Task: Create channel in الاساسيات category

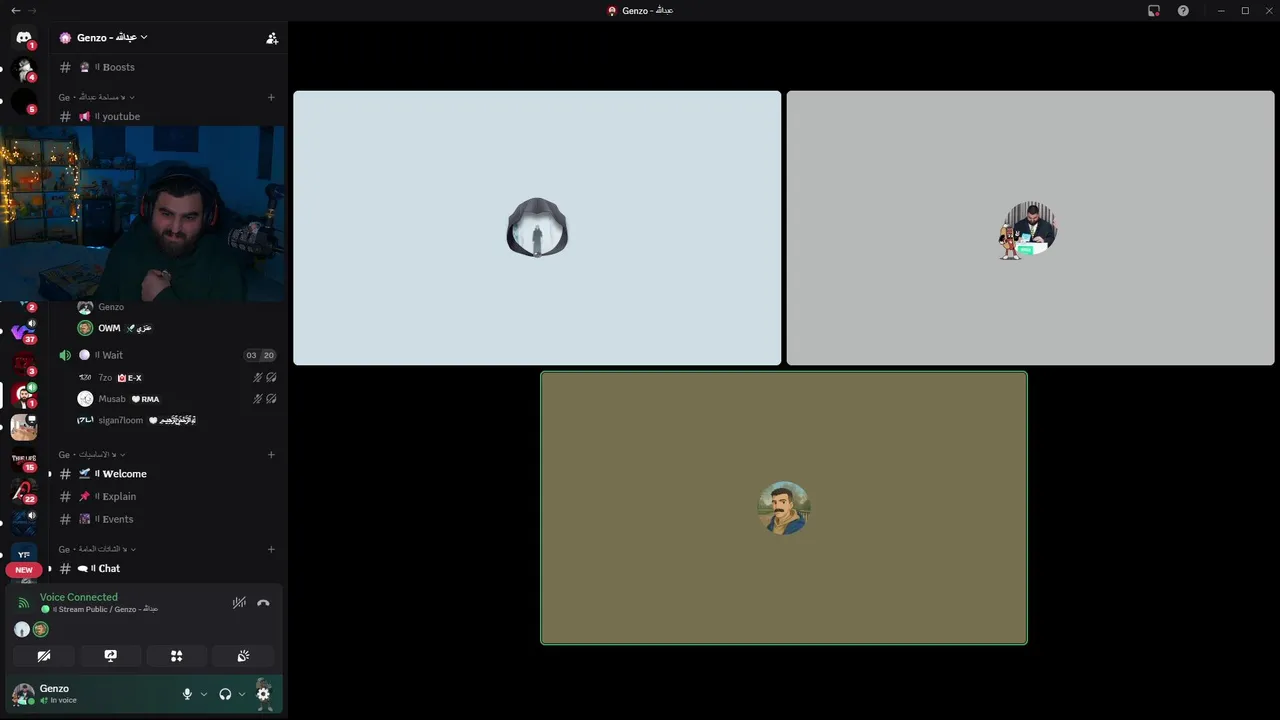Action: click(x=271, y=455)
